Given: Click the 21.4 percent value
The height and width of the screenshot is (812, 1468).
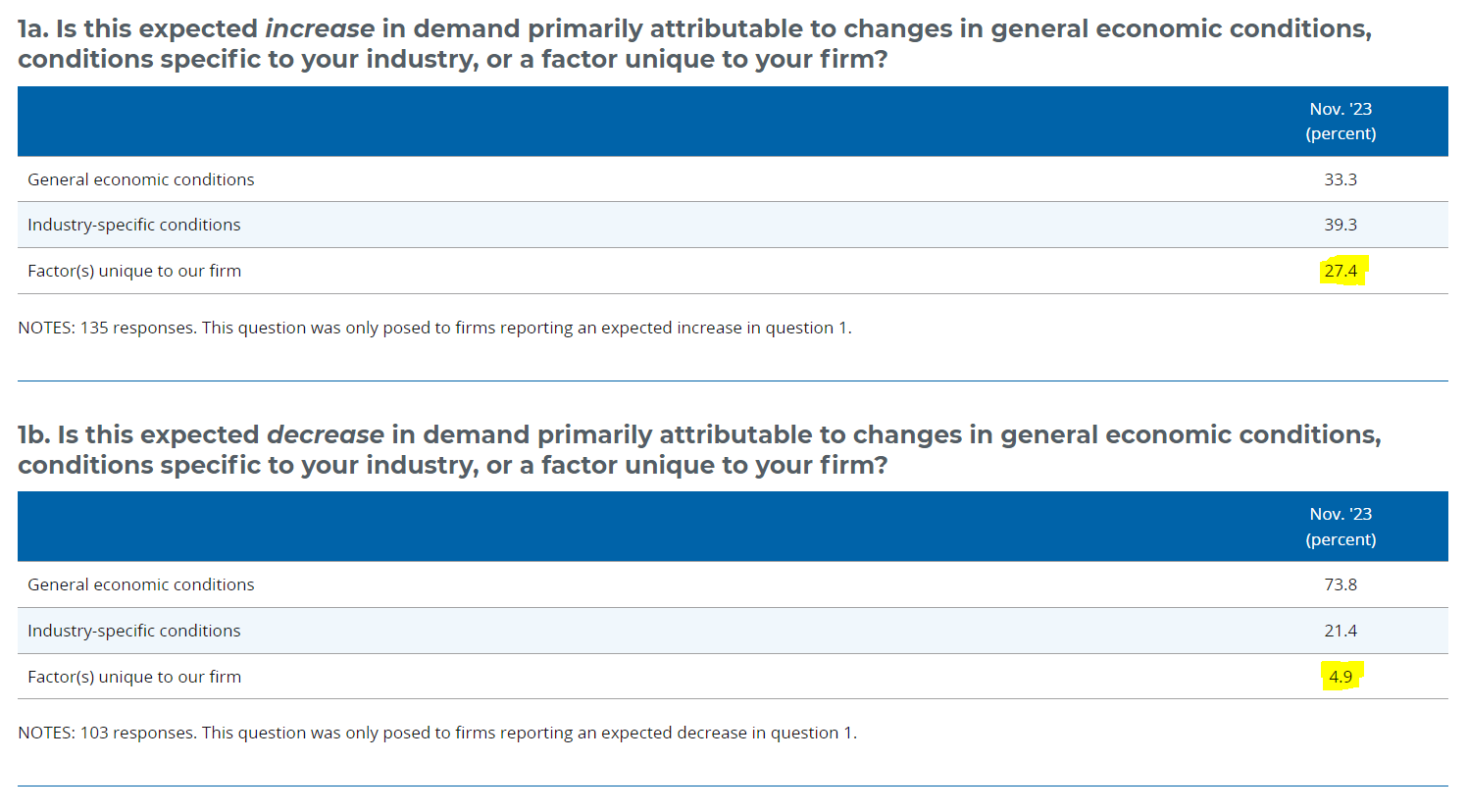Looking at the screenshot, I should (x=1341, y=631).
